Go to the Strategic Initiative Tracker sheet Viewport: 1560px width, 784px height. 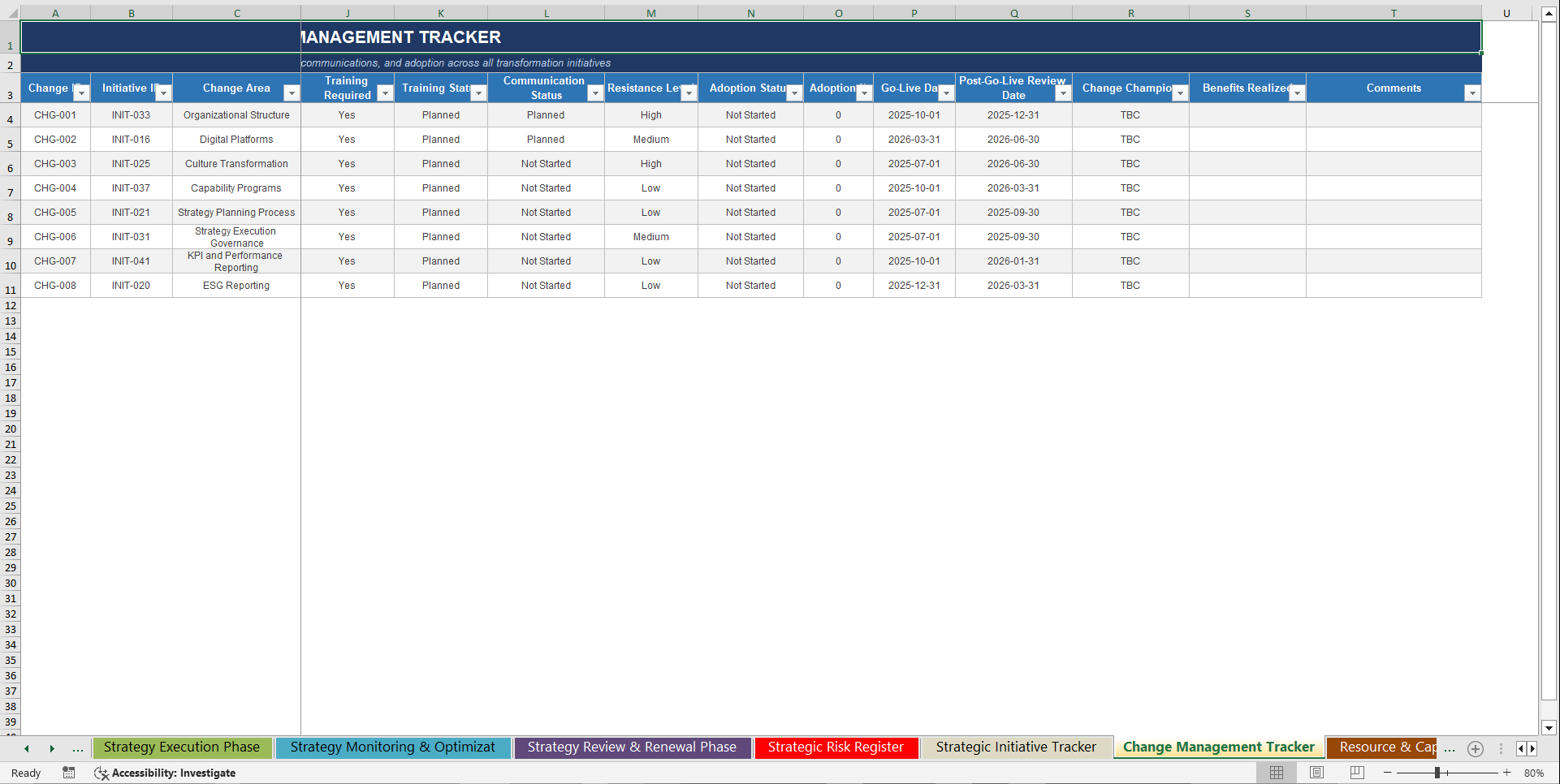point(1016,747)
